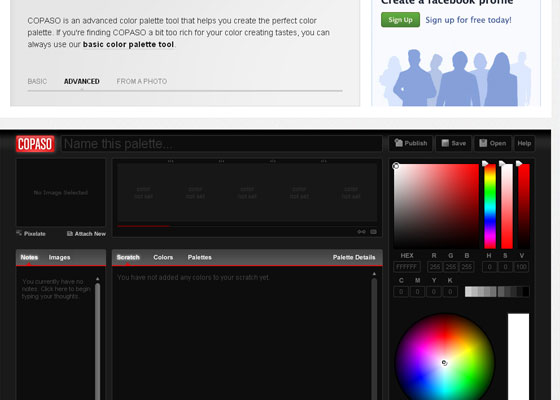Click the Name this palette field
This screenshot has width=560, height=400.
click(x=221, y=144)
